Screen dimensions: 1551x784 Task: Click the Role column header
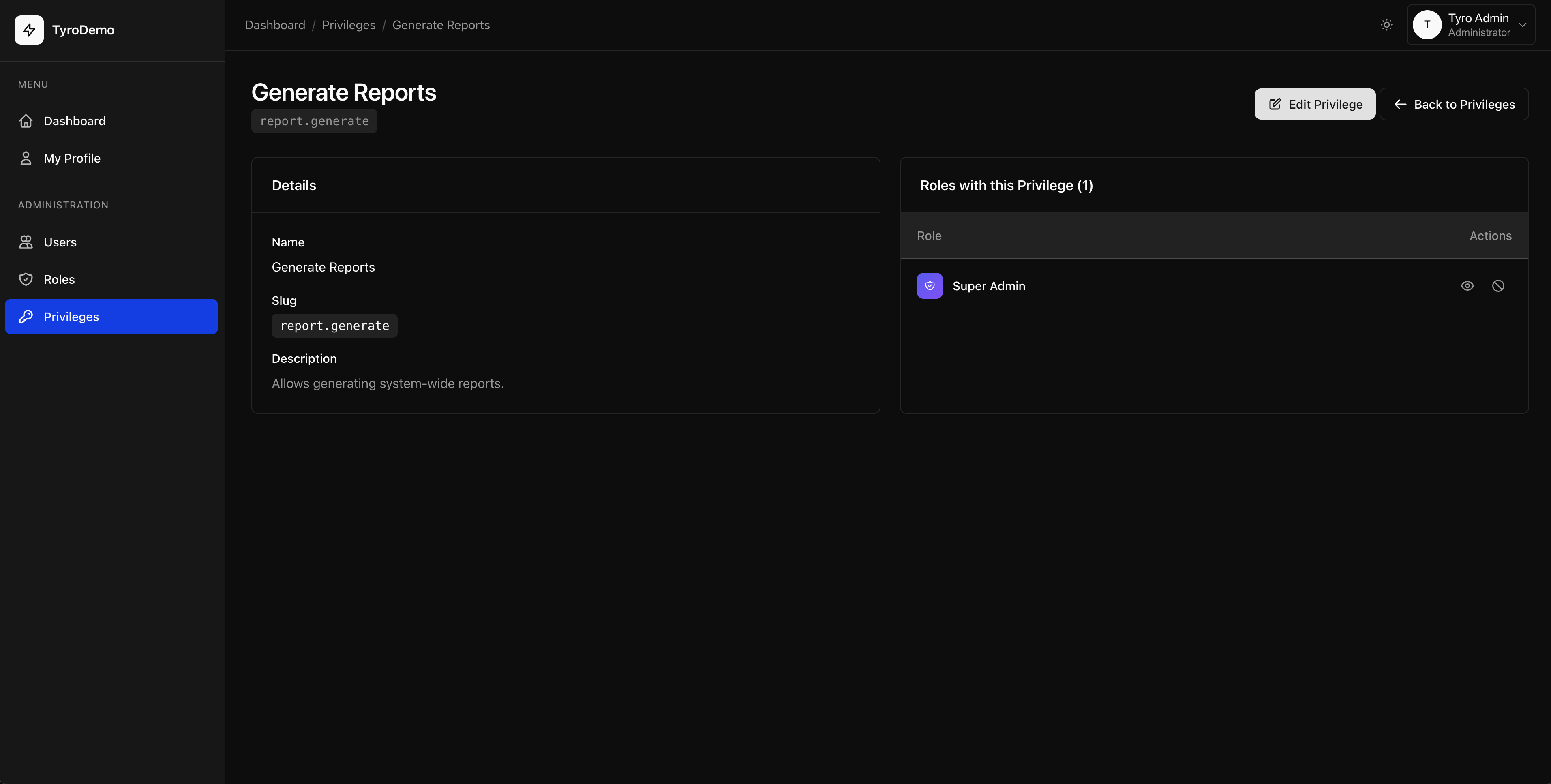(x=929, y=236)
